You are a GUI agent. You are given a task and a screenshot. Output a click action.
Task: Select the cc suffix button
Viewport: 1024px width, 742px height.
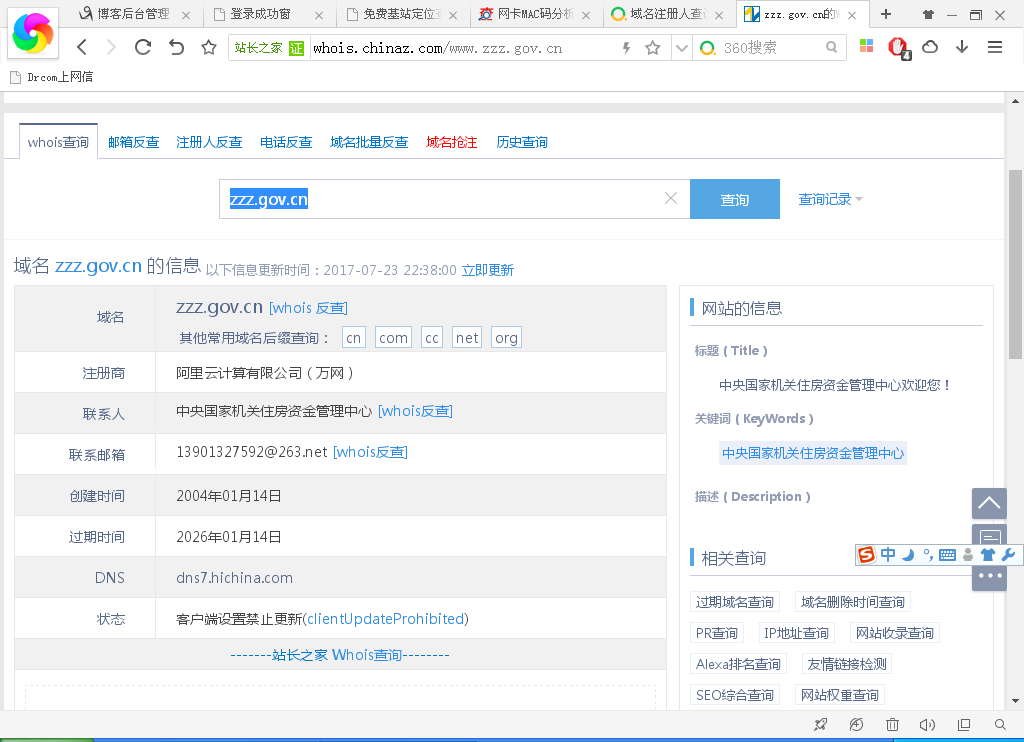point(432,338)
